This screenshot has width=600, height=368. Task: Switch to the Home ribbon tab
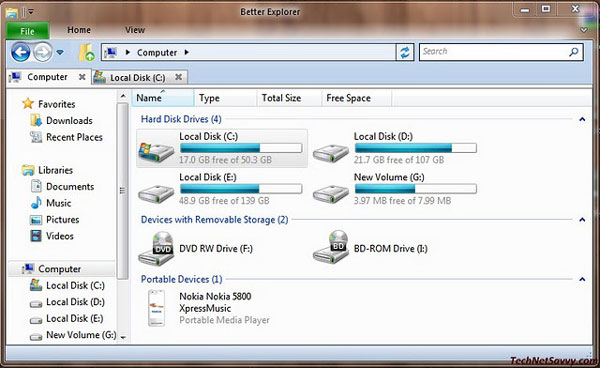79,30
